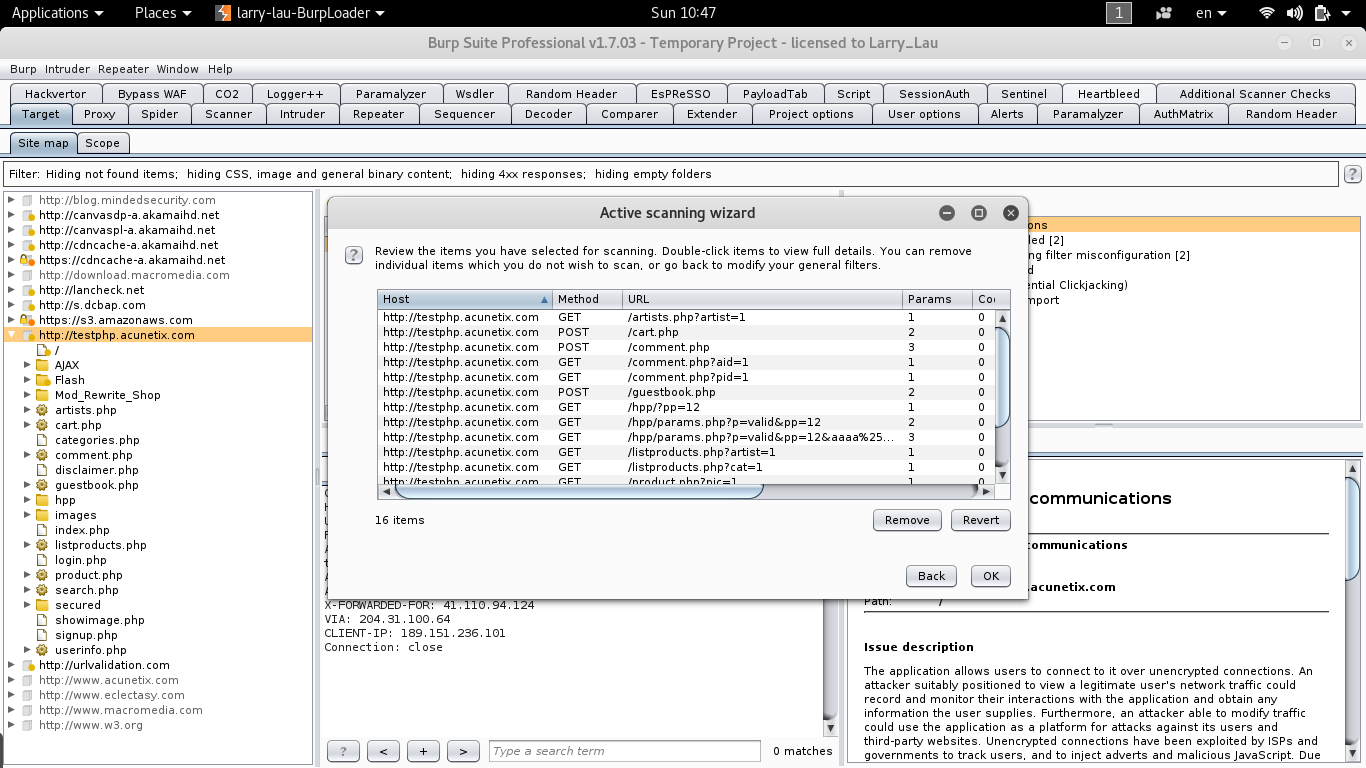Click the lock icon for https://s3.amazonaws.com
Viewport: 1366px width, 768px height.
pyautogui.click(x=28, y=320)
